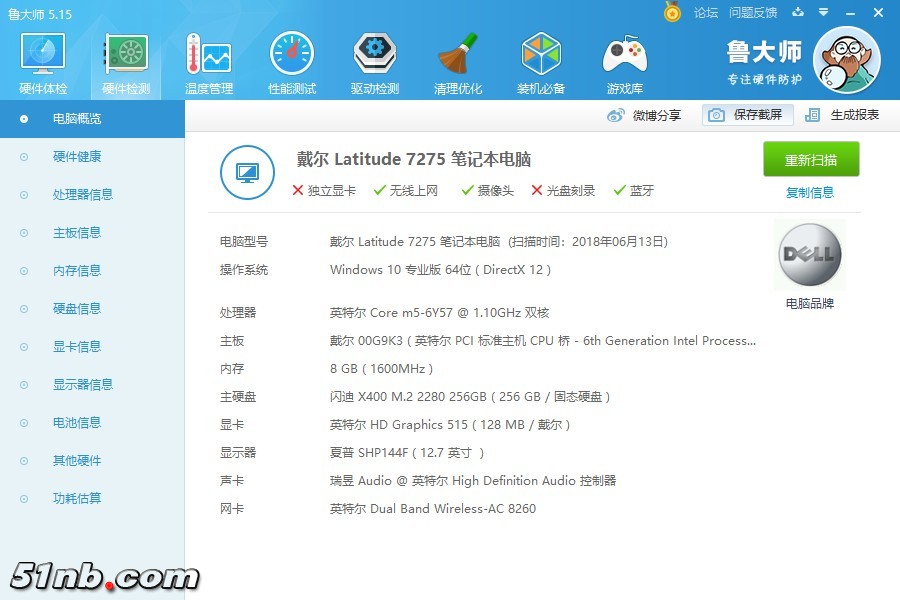Copy hardware details via 复制信息 link
Screen dimensions: 900x600
(810, 192)
